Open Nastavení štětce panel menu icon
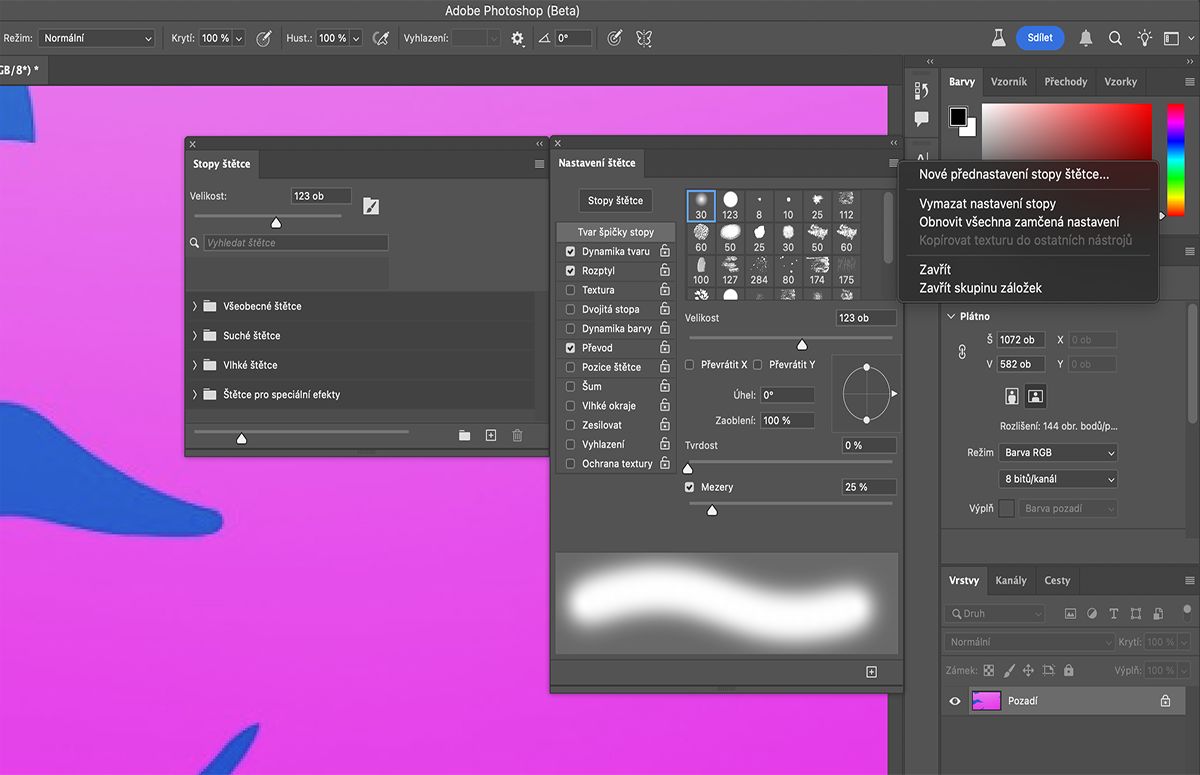Screen dimensions: 1200x775 pos(893,163)
